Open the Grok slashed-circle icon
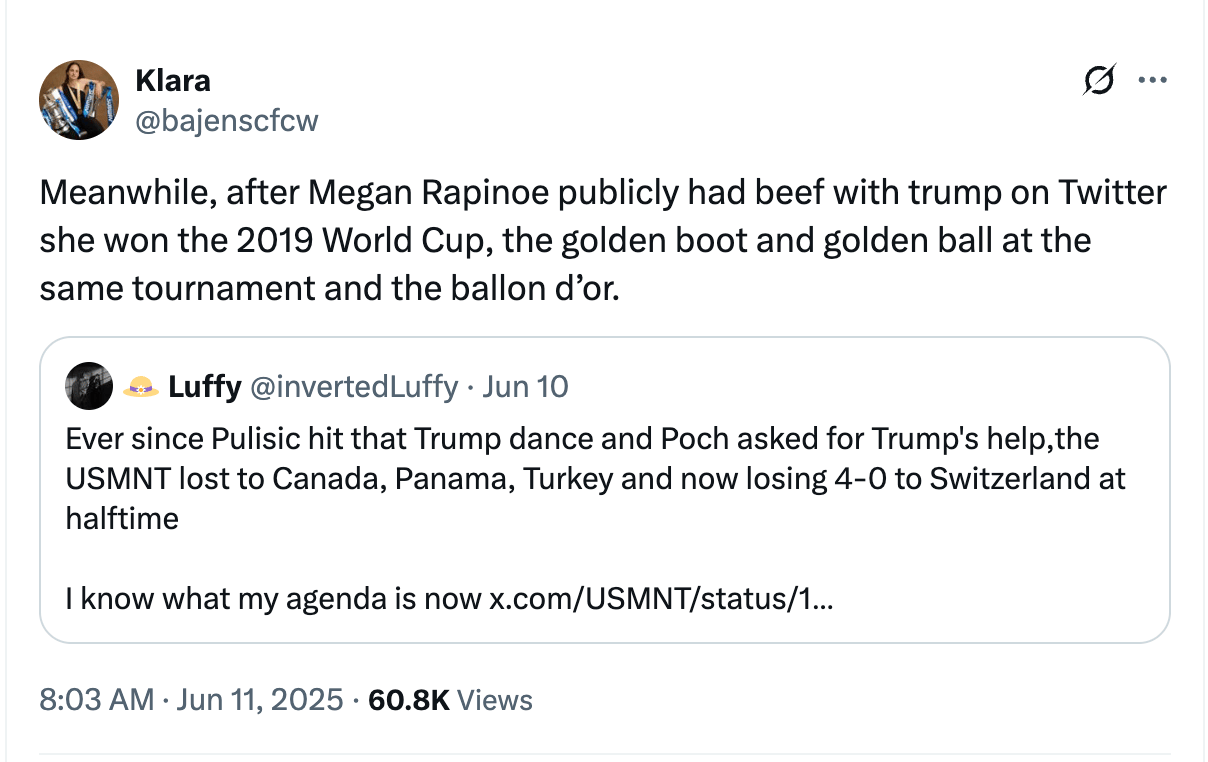Viewport: 1208px width, 762px height. tap(1099, 81)
